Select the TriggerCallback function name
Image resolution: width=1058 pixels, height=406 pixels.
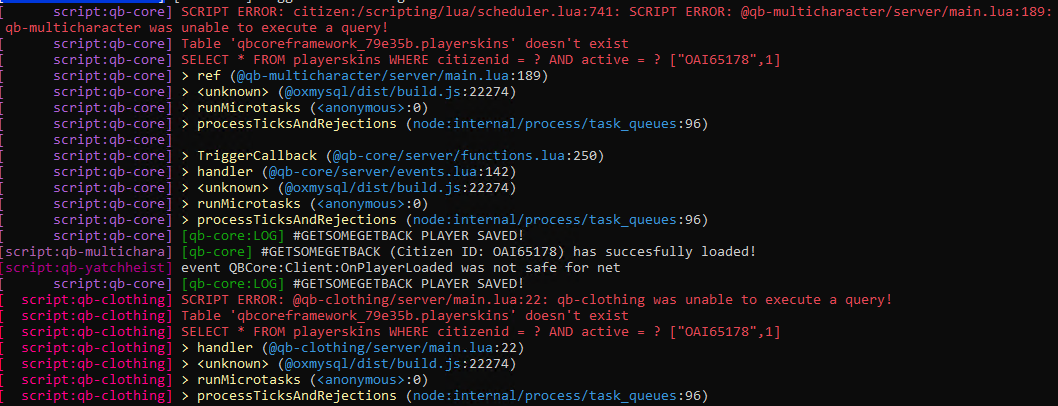[x=257, y=156]
